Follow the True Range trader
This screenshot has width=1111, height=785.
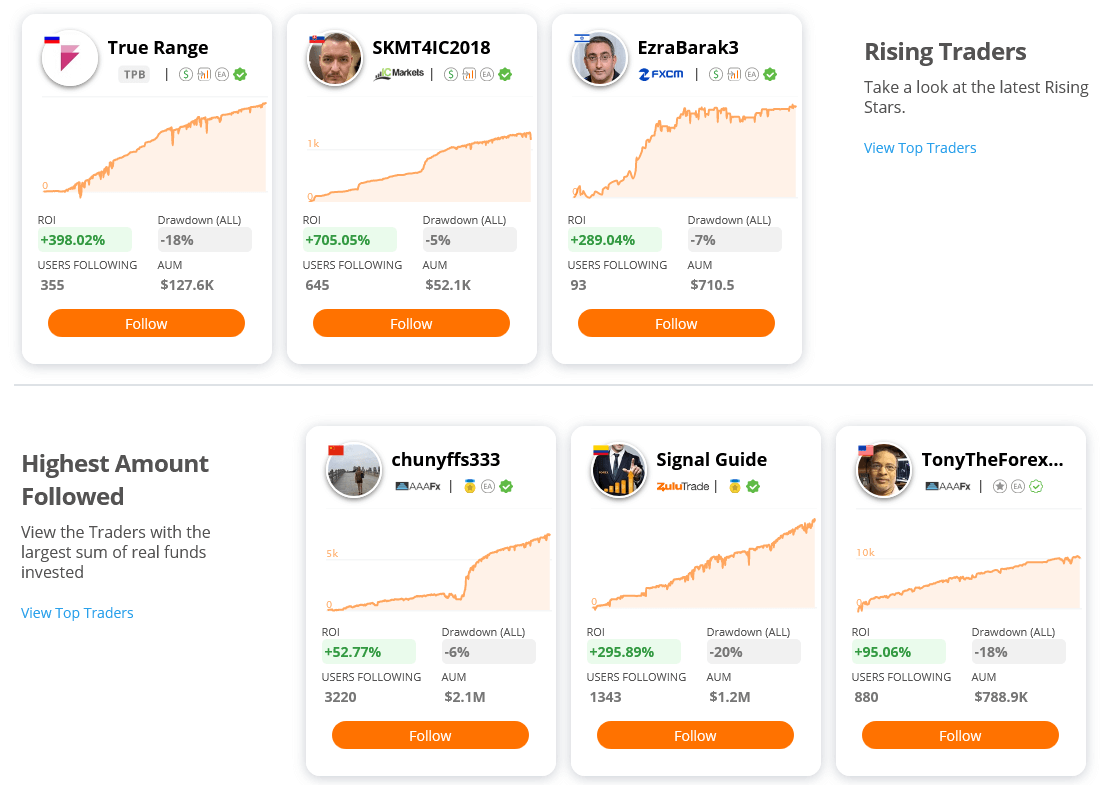click(146, 323)
